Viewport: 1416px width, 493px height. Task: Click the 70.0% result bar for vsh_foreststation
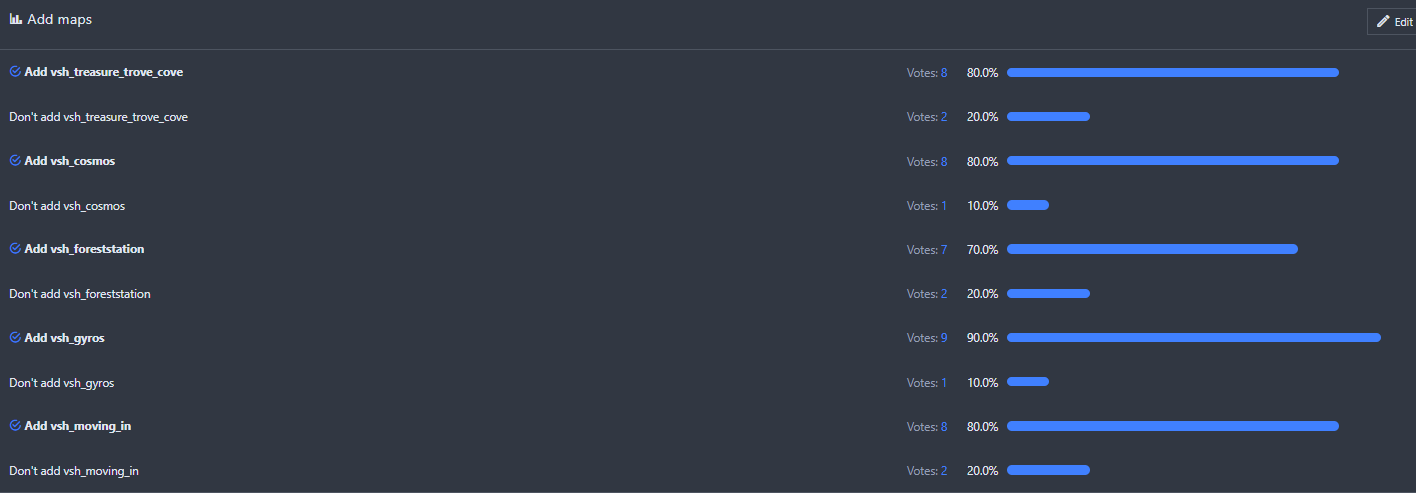coord(1152,249)
